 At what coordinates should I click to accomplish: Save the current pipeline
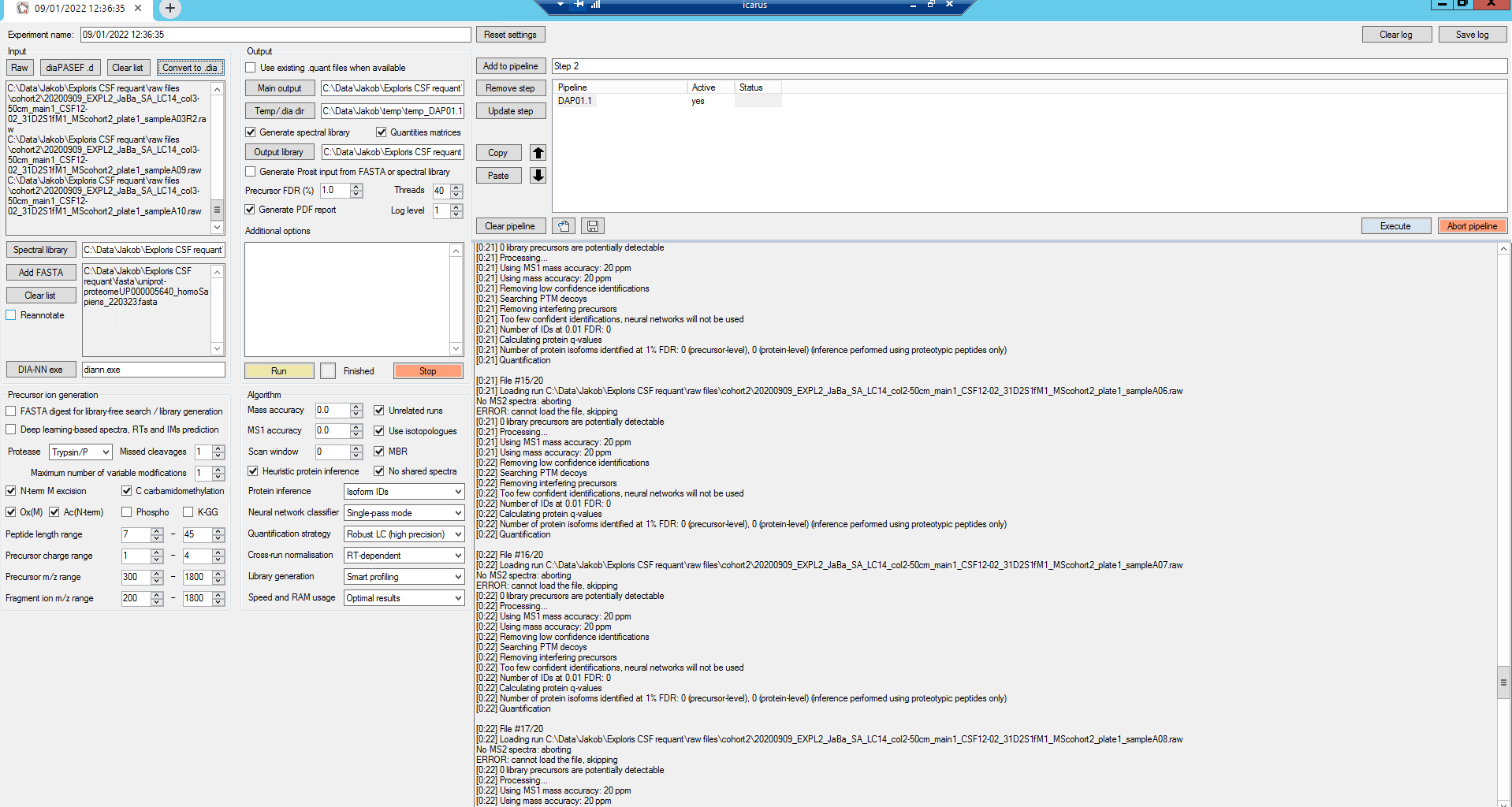coord(592,226)
